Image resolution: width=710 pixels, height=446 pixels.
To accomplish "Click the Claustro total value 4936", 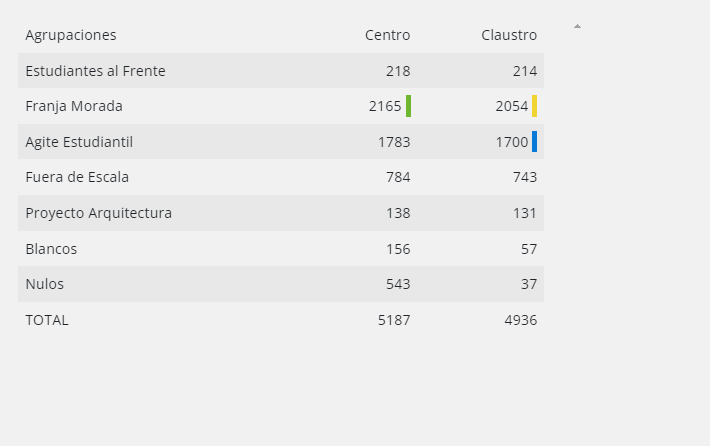I will [x=521, y=320].
